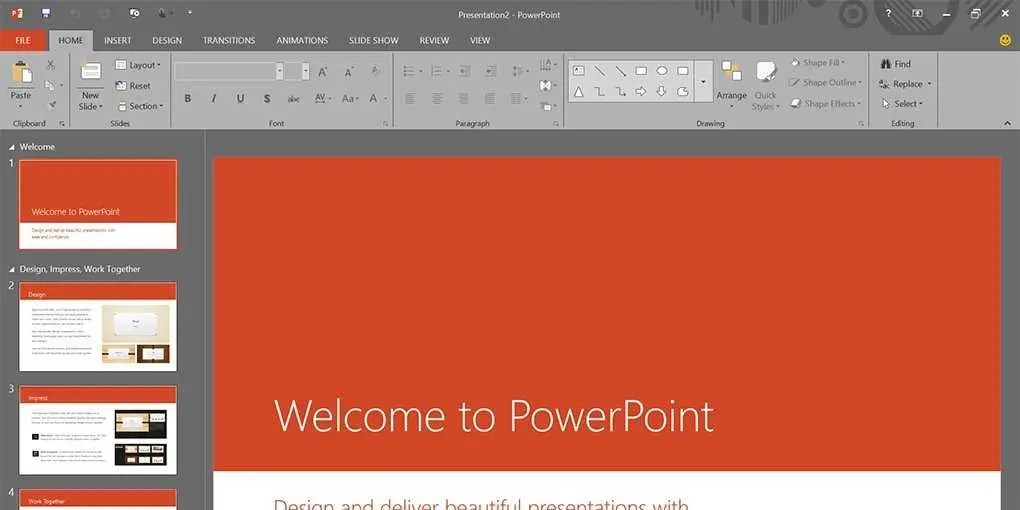Image resolution: width=1020 pixels, height=510 pixels.
Task: Click the Replace button
Action: pos(906,84)
